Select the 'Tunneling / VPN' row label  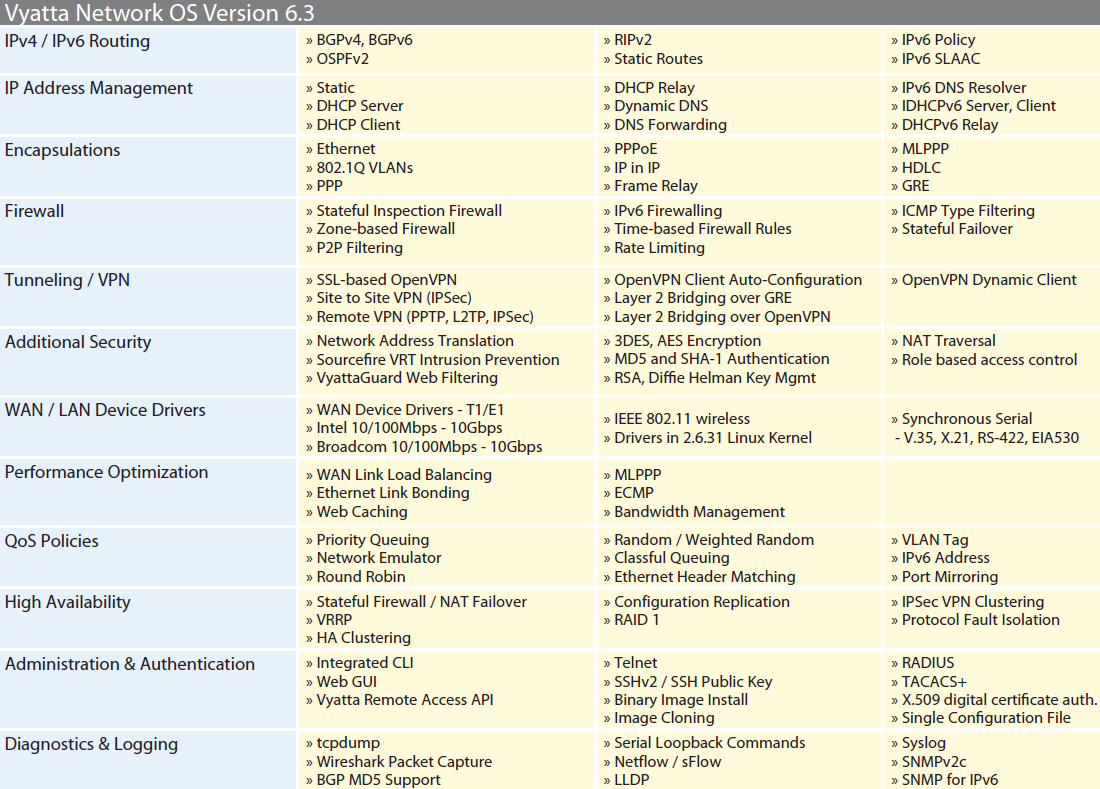pyautogui.click(x=67, y=280)
